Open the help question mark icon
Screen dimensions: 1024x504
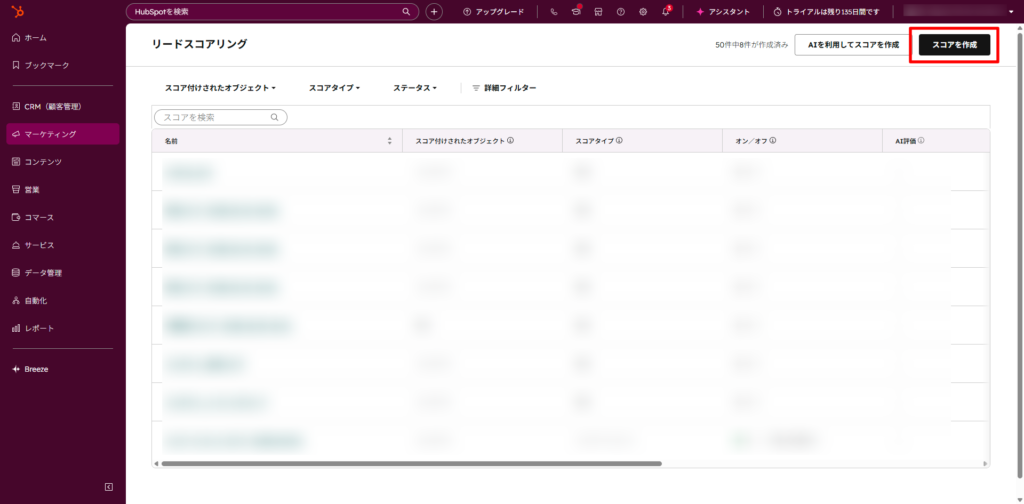[x=620, y=12]
